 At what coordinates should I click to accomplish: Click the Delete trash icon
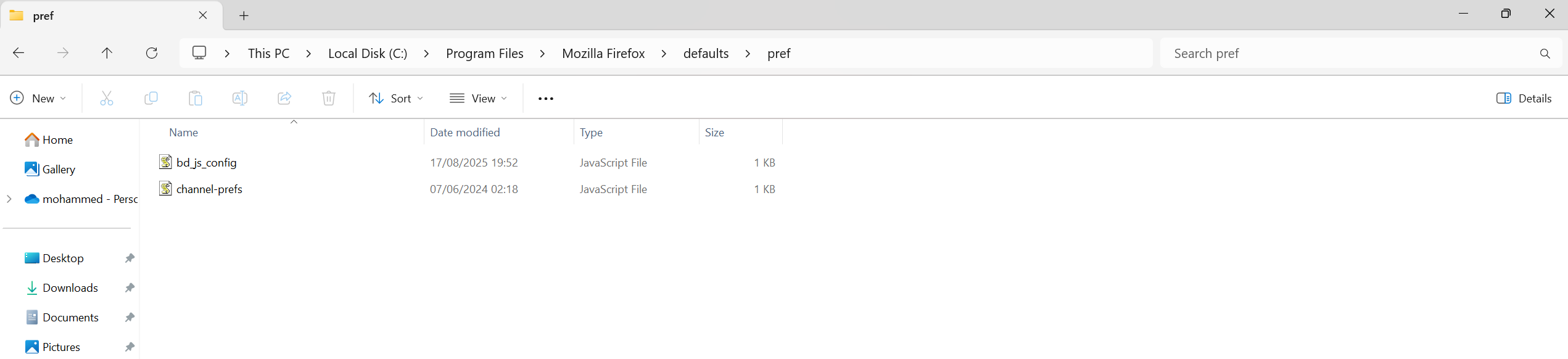point(329,98)
